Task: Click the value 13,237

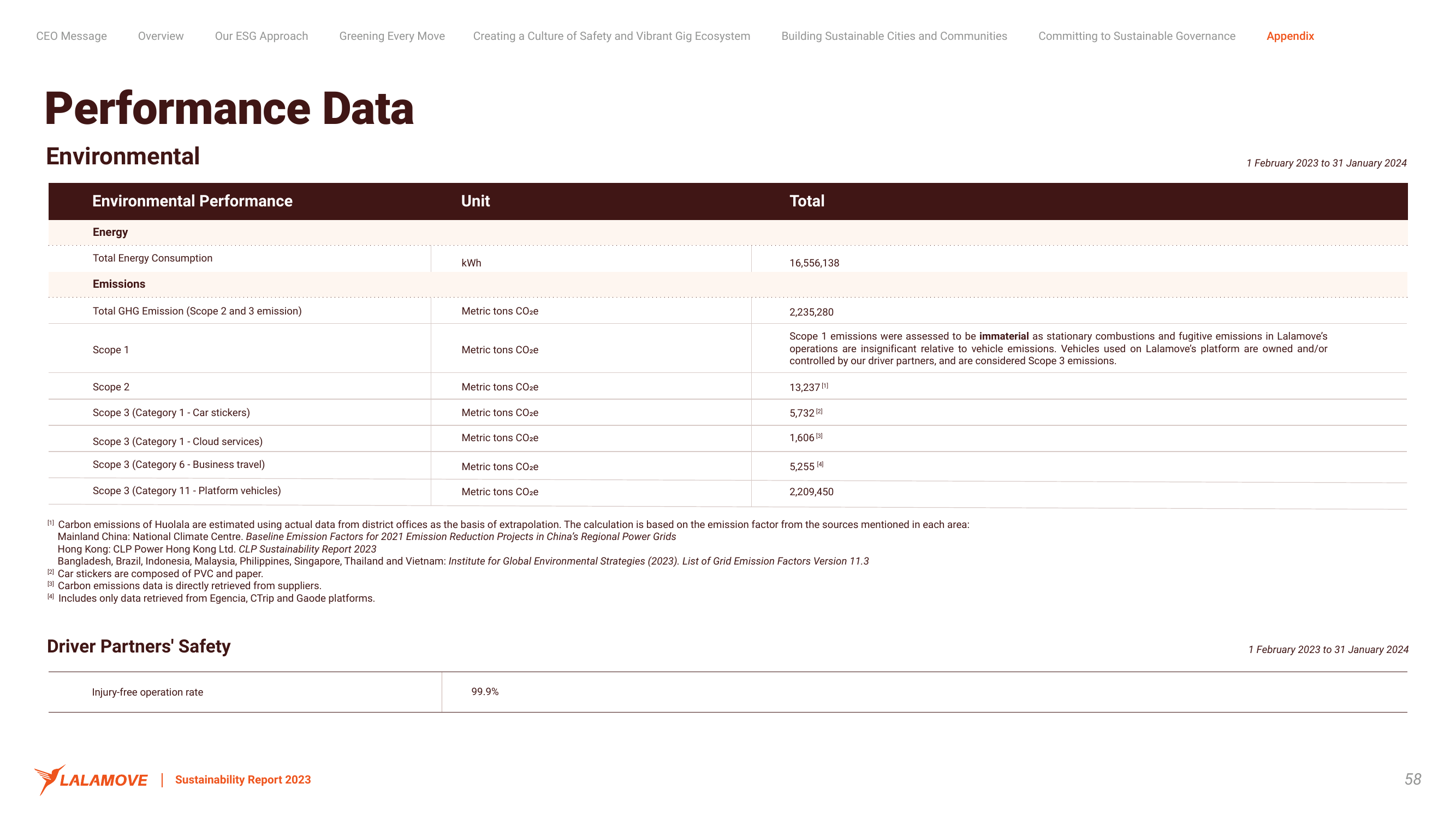Action: 805,387
